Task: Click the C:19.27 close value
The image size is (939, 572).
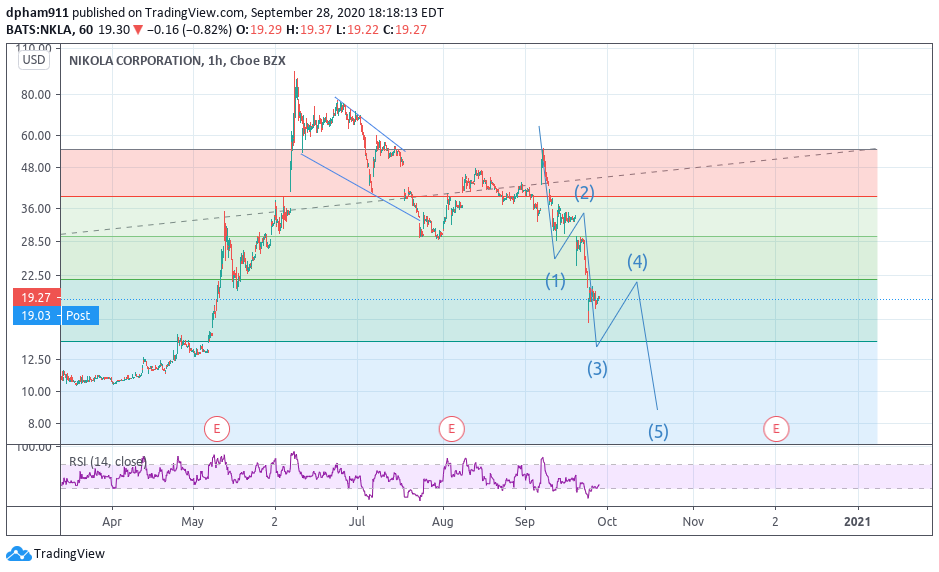Action: (405, 30)
